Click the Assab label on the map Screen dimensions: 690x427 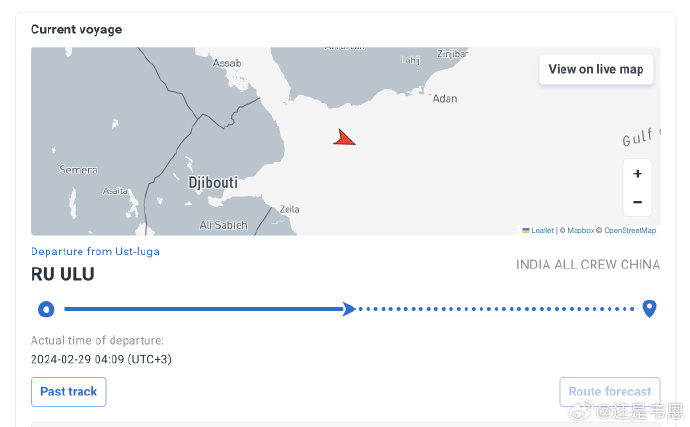(227, 63)
